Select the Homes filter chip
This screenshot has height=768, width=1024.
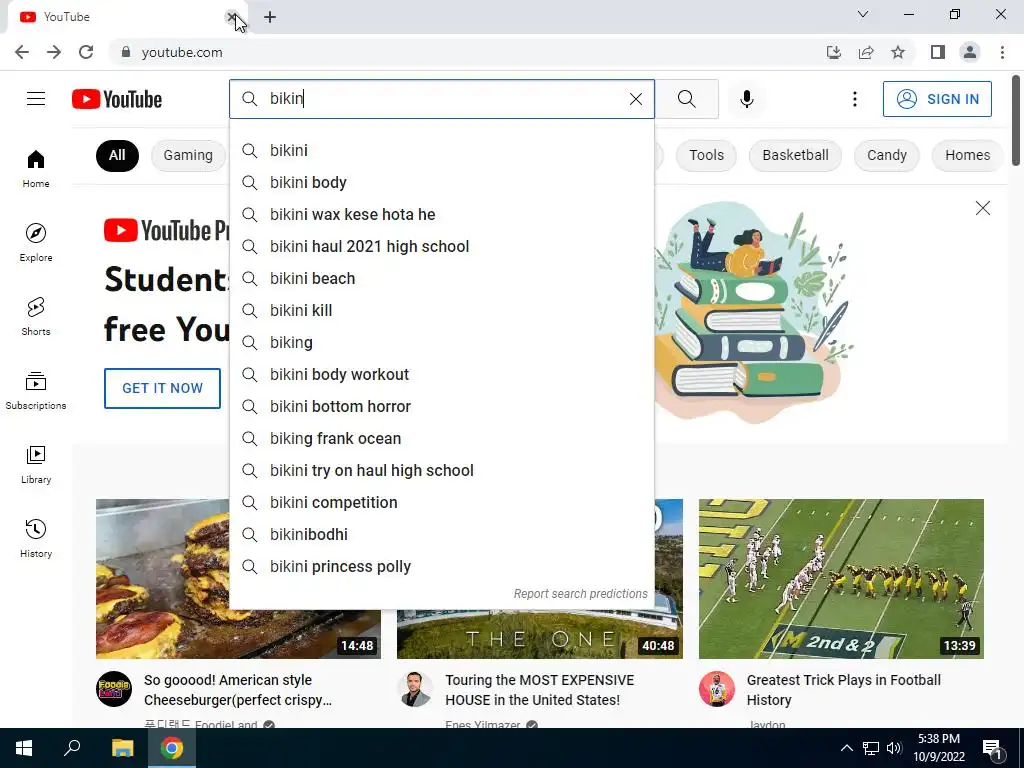point(967,155)
